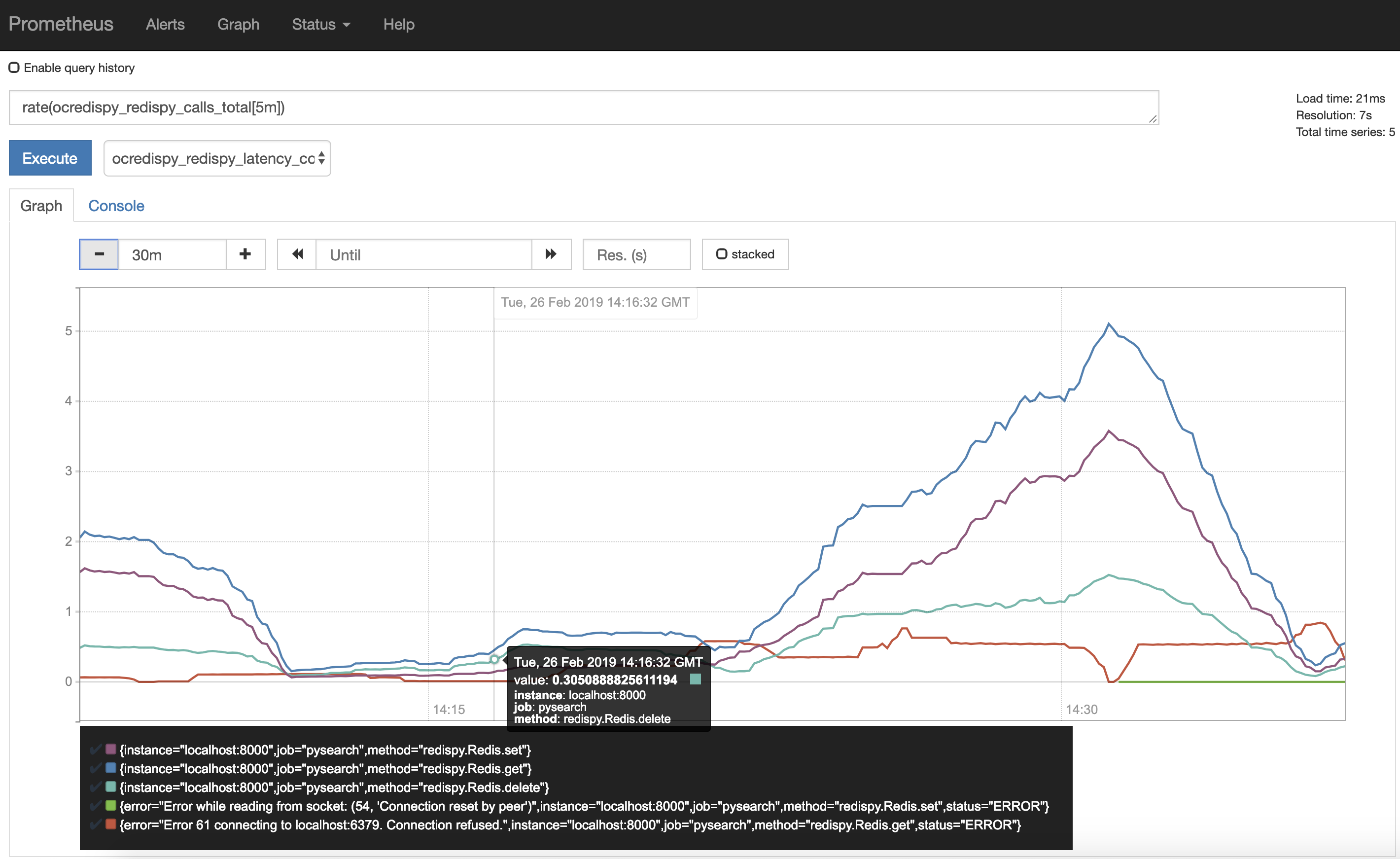Advance the end time forward
This screenshot has height=859, width=1400.
pyautogui.click(x=551, y=254)
